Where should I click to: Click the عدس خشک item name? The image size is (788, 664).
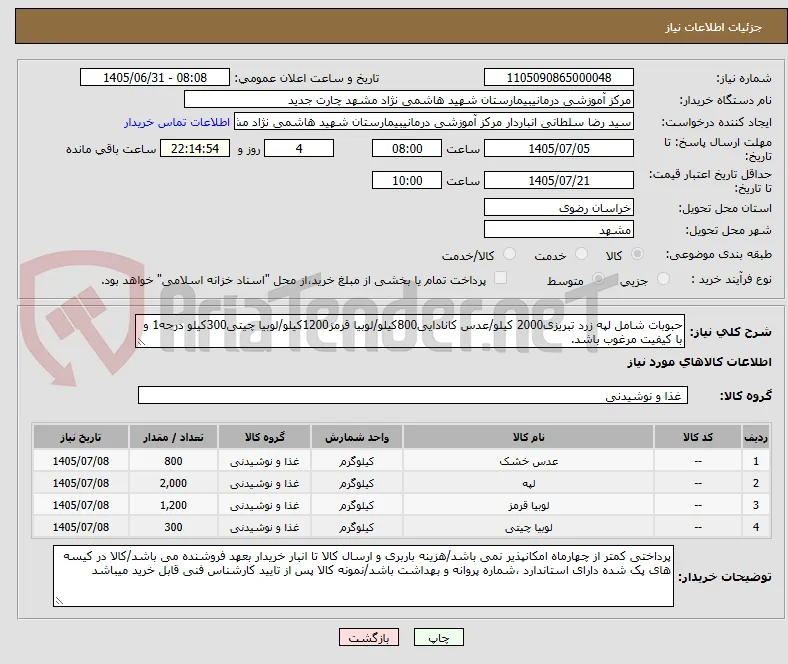tap(529, 461)
